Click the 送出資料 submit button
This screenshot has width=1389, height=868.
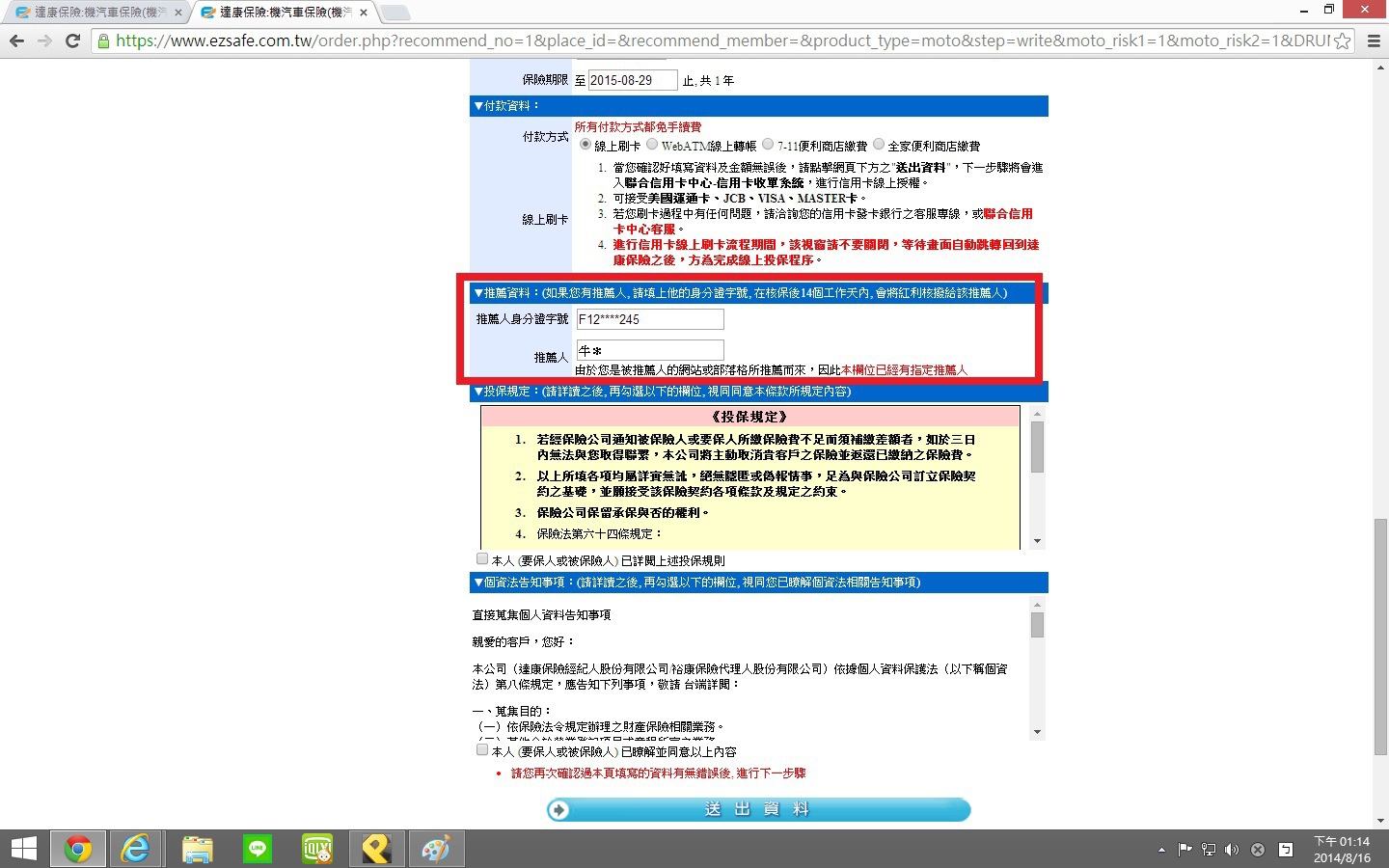pos(758,809)
